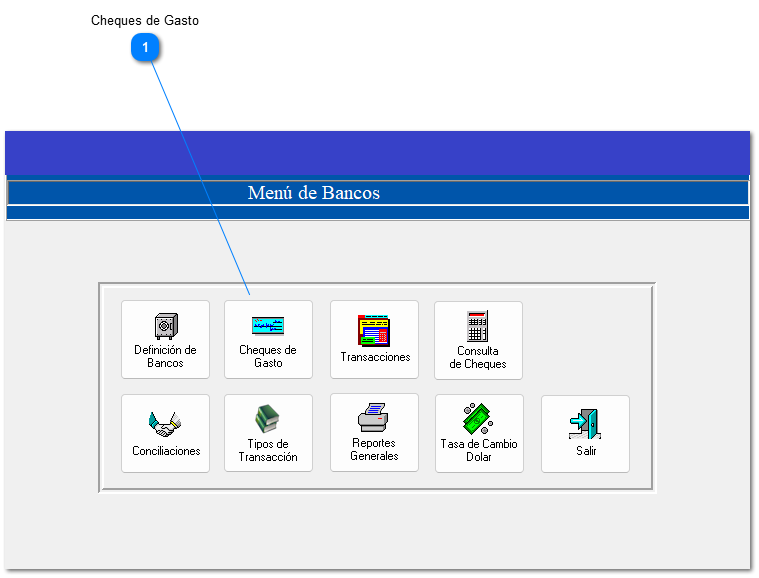Open the 'Definición de Bancos' text label
Screen dimensions: 759x578
click(165, 357)
